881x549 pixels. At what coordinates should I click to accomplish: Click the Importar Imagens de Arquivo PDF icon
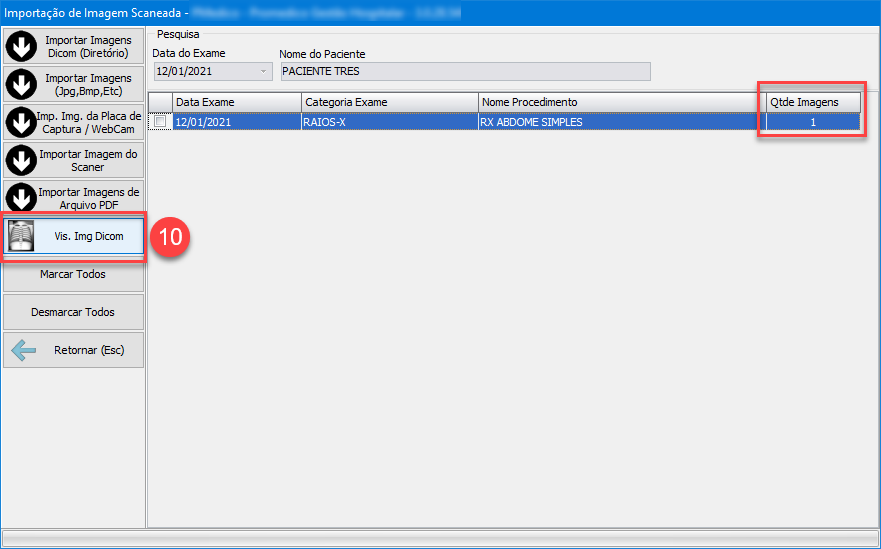pyautogui.click(x=21, y=198)
